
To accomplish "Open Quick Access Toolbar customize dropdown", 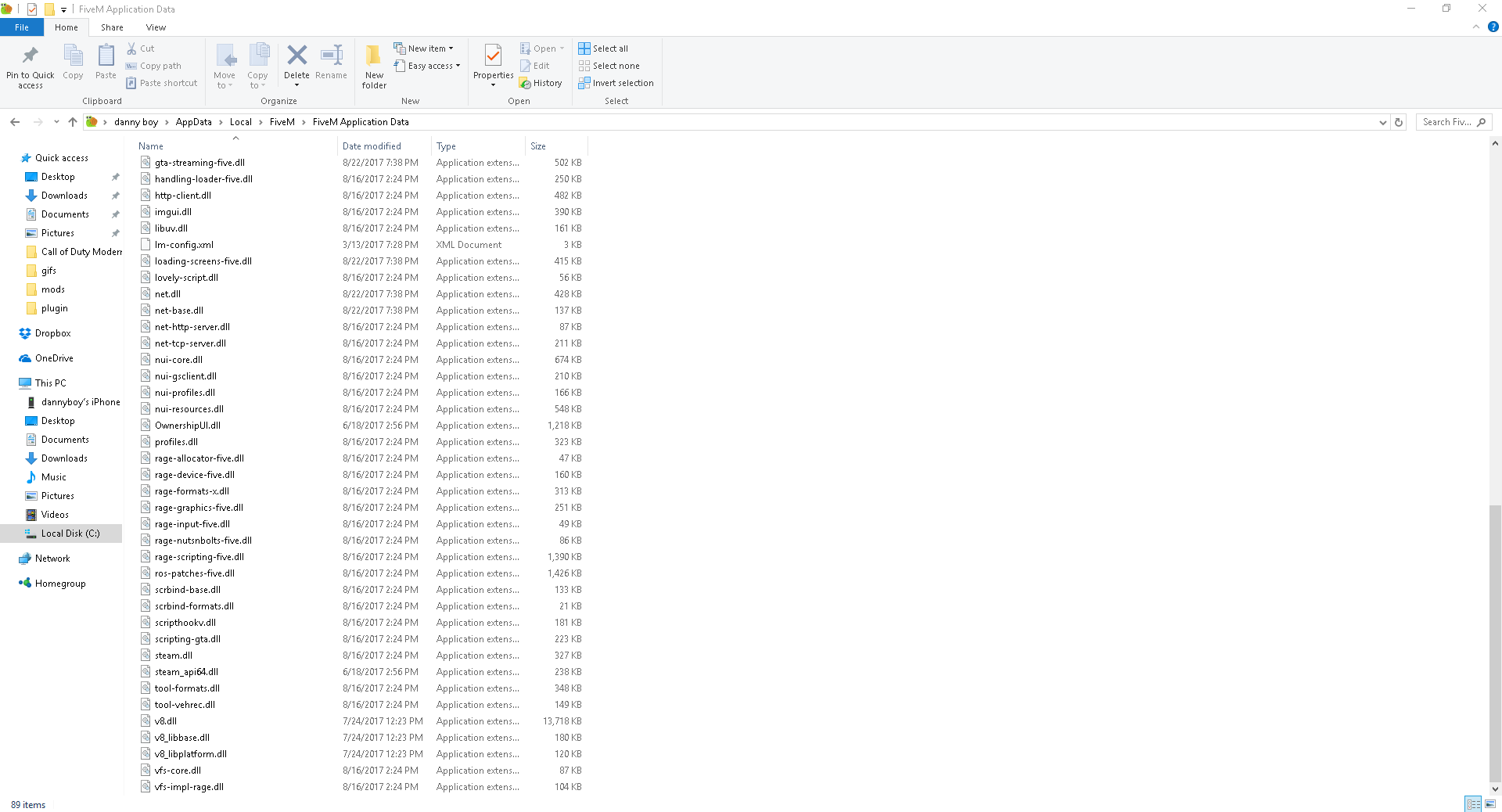I will [63, 9].
